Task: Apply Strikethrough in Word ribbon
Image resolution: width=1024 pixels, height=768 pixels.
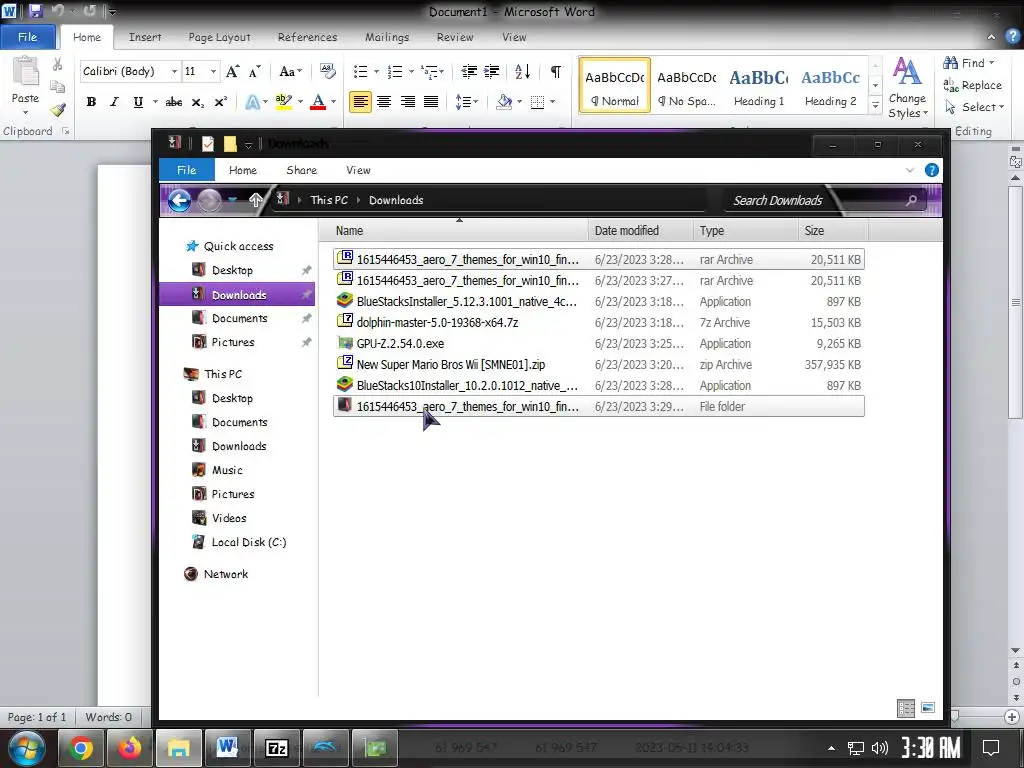Action: 174,102
